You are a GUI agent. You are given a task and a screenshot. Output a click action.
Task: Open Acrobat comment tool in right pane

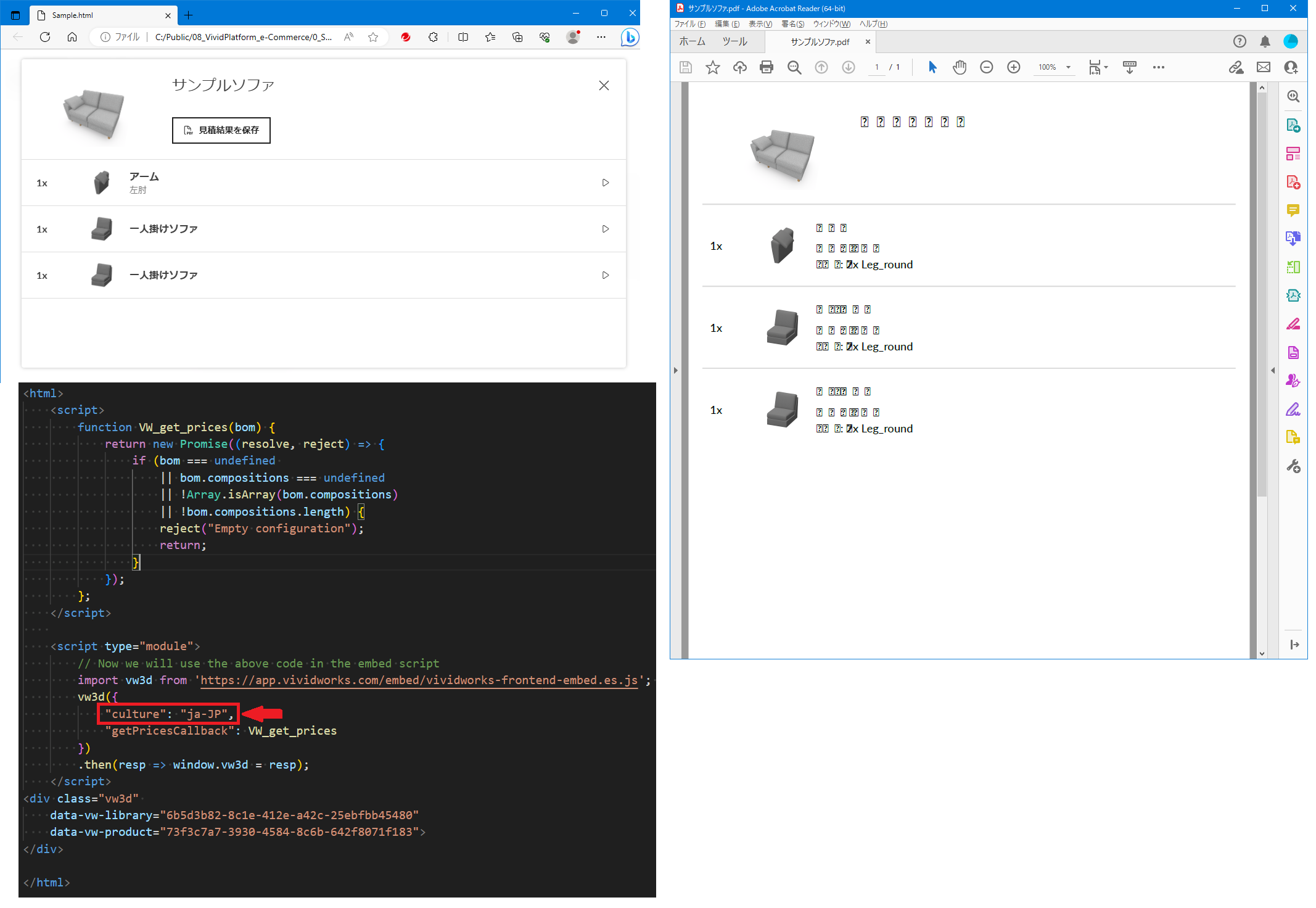[1293, 210]
